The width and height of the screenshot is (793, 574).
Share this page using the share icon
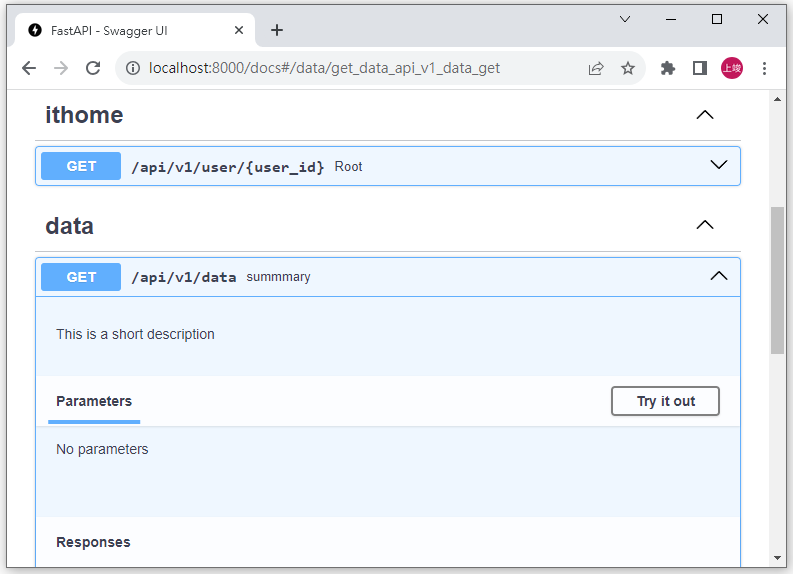tap(596, 68)
